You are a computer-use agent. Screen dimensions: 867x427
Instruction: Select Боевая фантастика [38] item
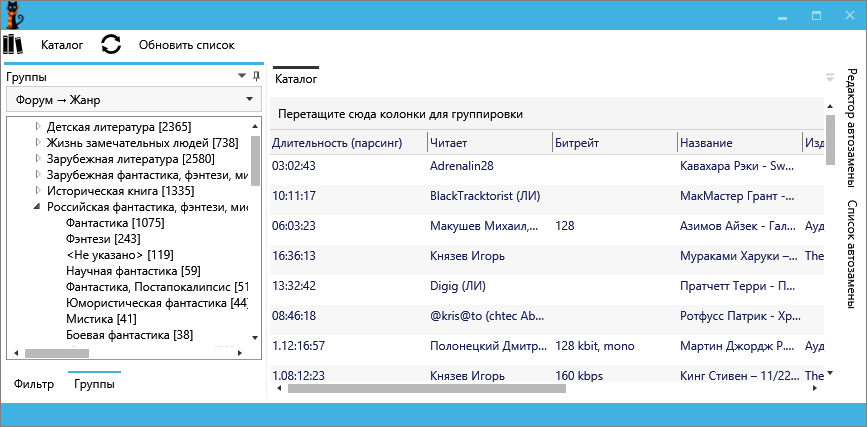(x=129, y=335)
